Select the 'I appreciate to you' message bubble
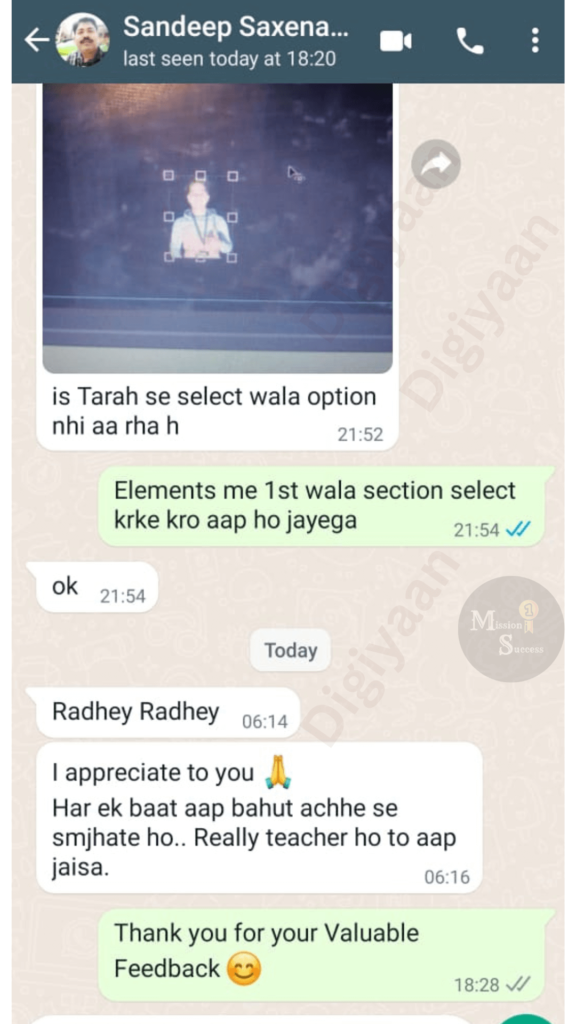The height and width of the screenshot is (1024, 576). coord(259,818)
